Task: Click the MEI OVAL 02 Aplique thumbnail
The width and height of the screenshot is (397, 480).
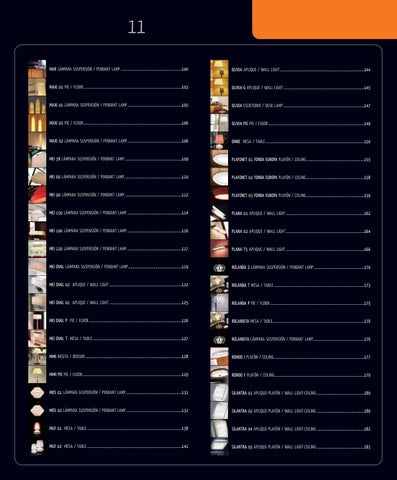Action: pyautogui.click(x=37, y=285)
